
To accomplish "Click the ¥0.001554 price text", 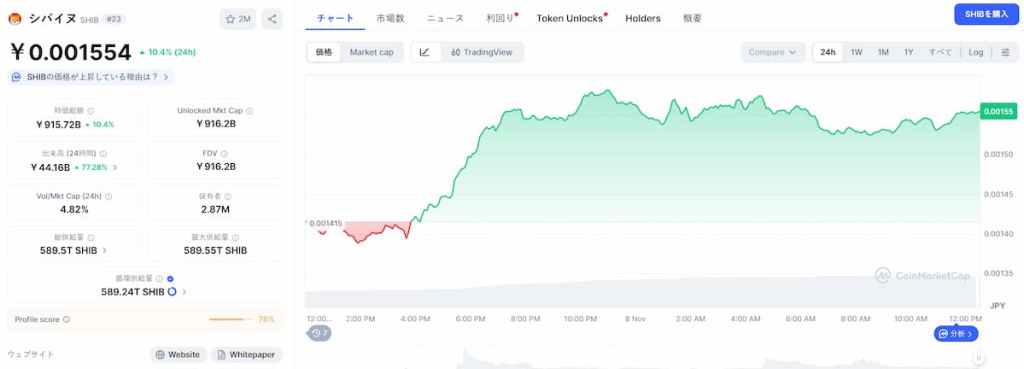I will click(x=71, y=52).
